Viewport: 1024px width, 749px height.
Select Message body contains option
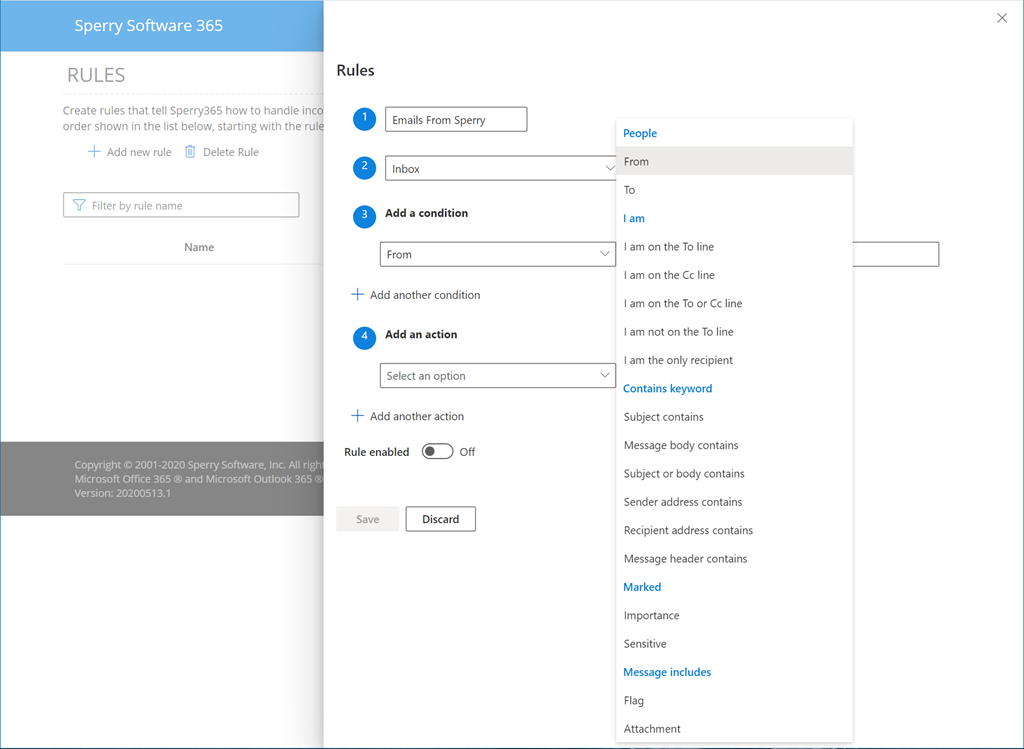coord(734,445)
